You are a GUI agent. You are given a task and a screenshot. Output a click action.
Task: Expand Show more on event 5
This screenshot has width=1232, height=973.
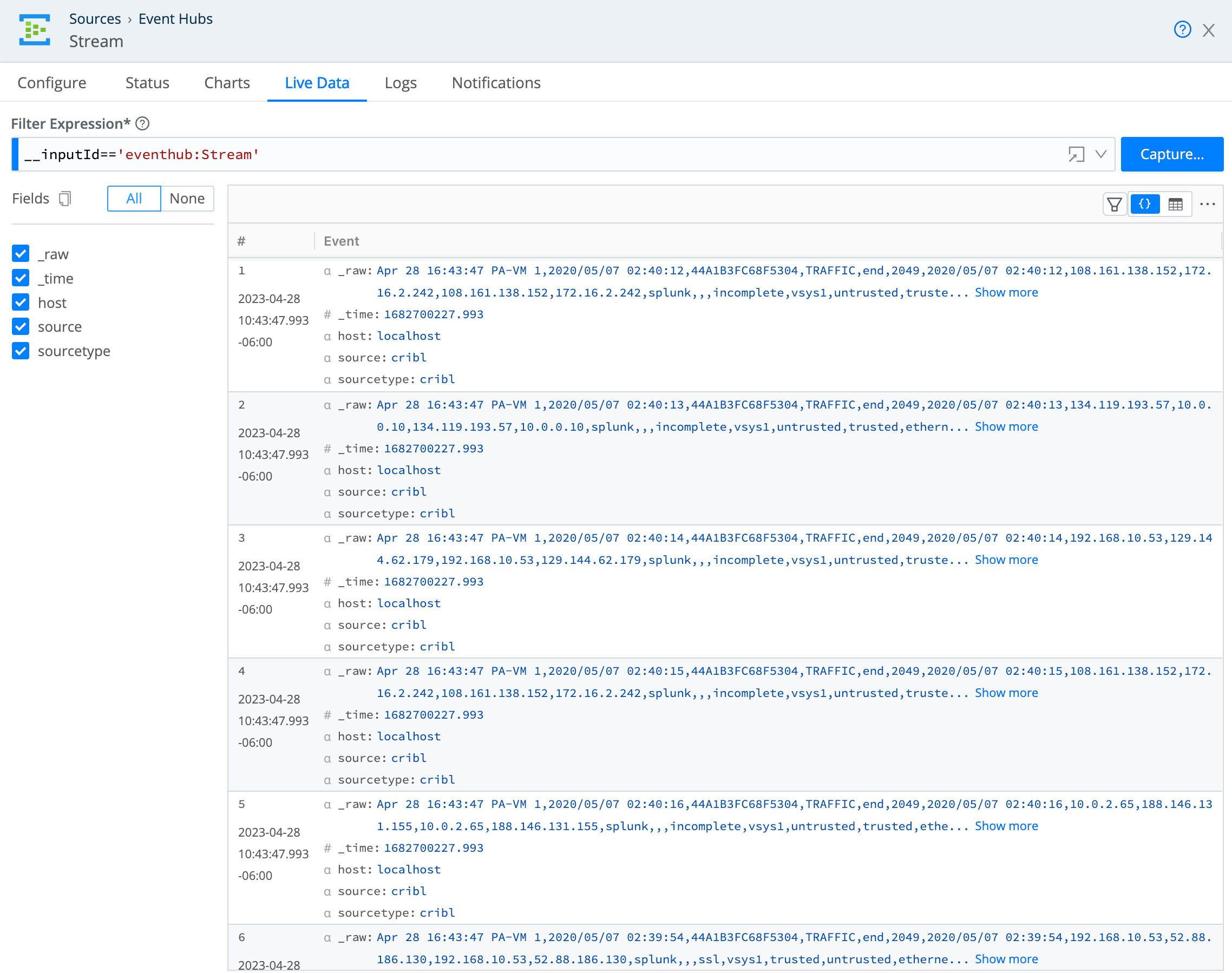point(1006,825)
